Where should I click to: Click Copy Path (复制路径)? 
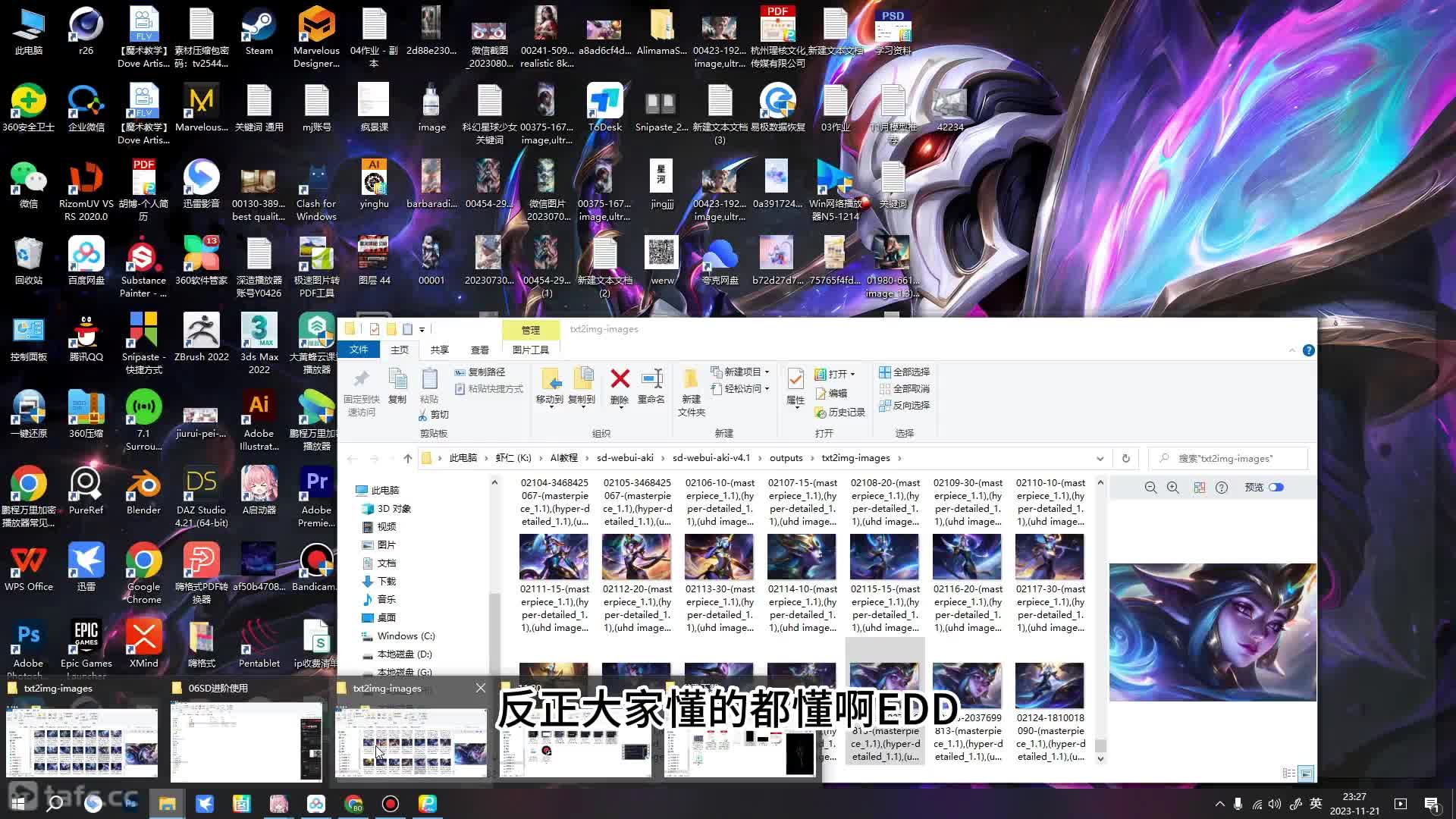click(480, 372)
